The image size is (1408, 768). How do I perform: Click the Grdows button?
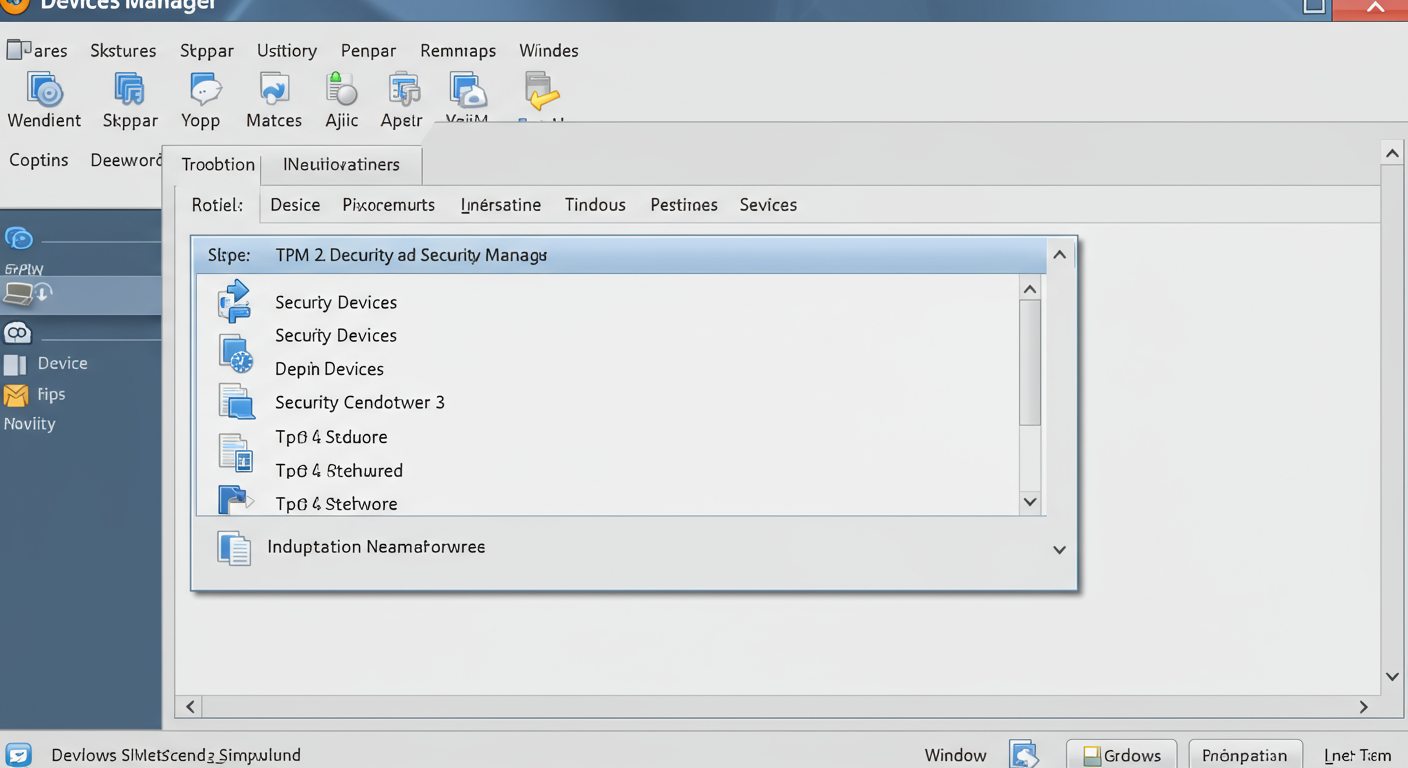click(1121, 755)
